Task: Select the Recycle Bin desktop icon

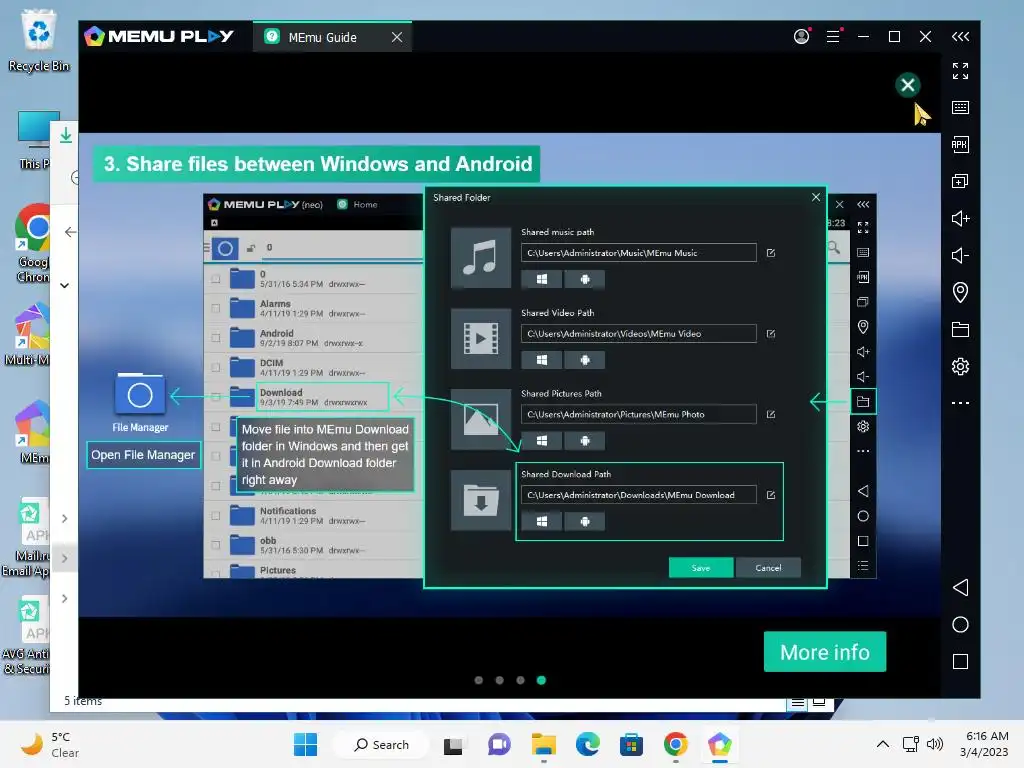Action: click(x=39, y=40)
